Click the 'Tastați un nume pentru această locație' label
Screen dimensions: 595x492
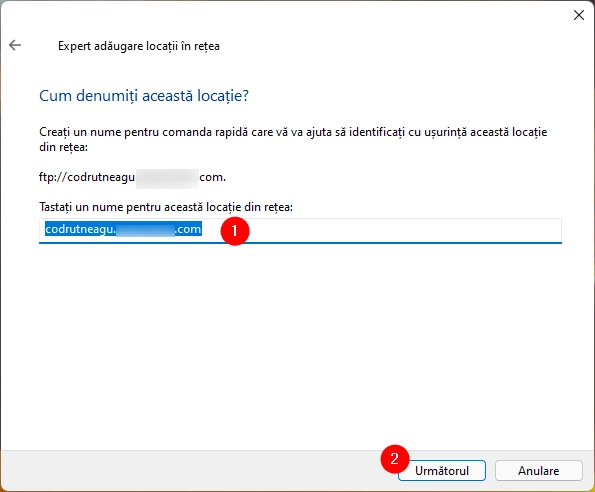click(x=166, y=207)
